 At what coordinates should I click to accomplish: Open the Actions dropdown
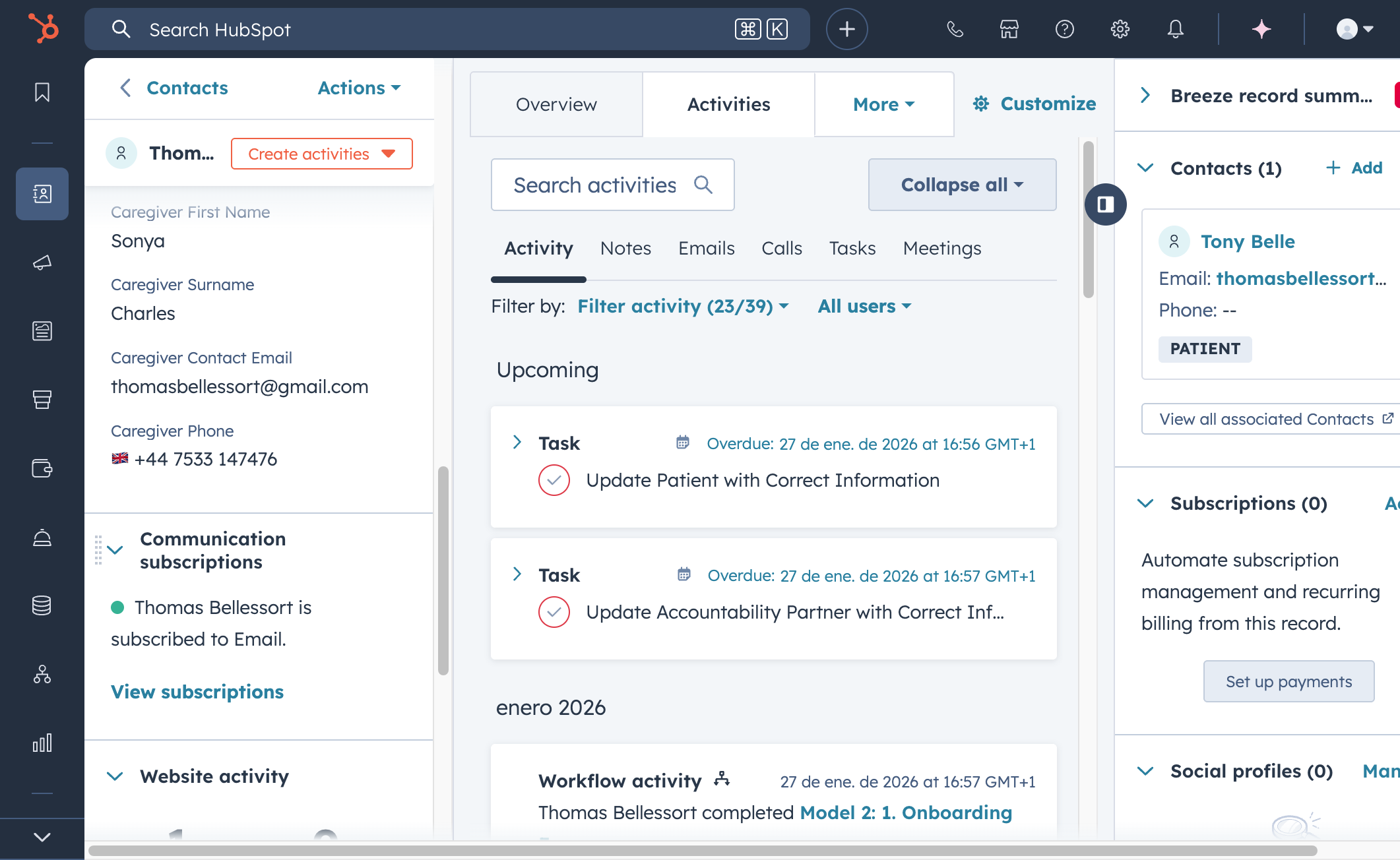click(360, 88)
